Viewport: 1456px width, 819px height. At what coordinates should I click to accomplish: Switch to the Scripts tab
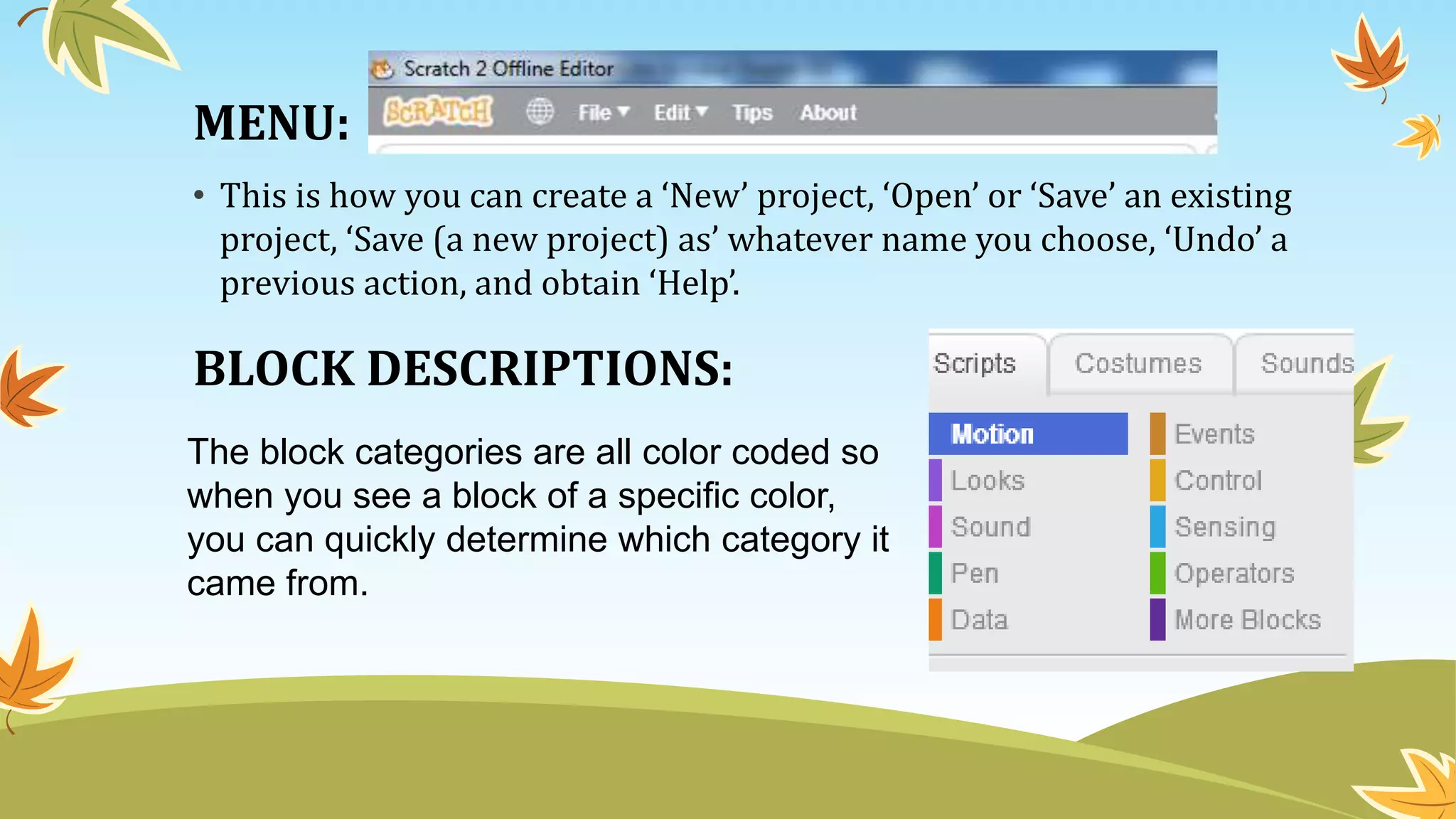[975, 364]
